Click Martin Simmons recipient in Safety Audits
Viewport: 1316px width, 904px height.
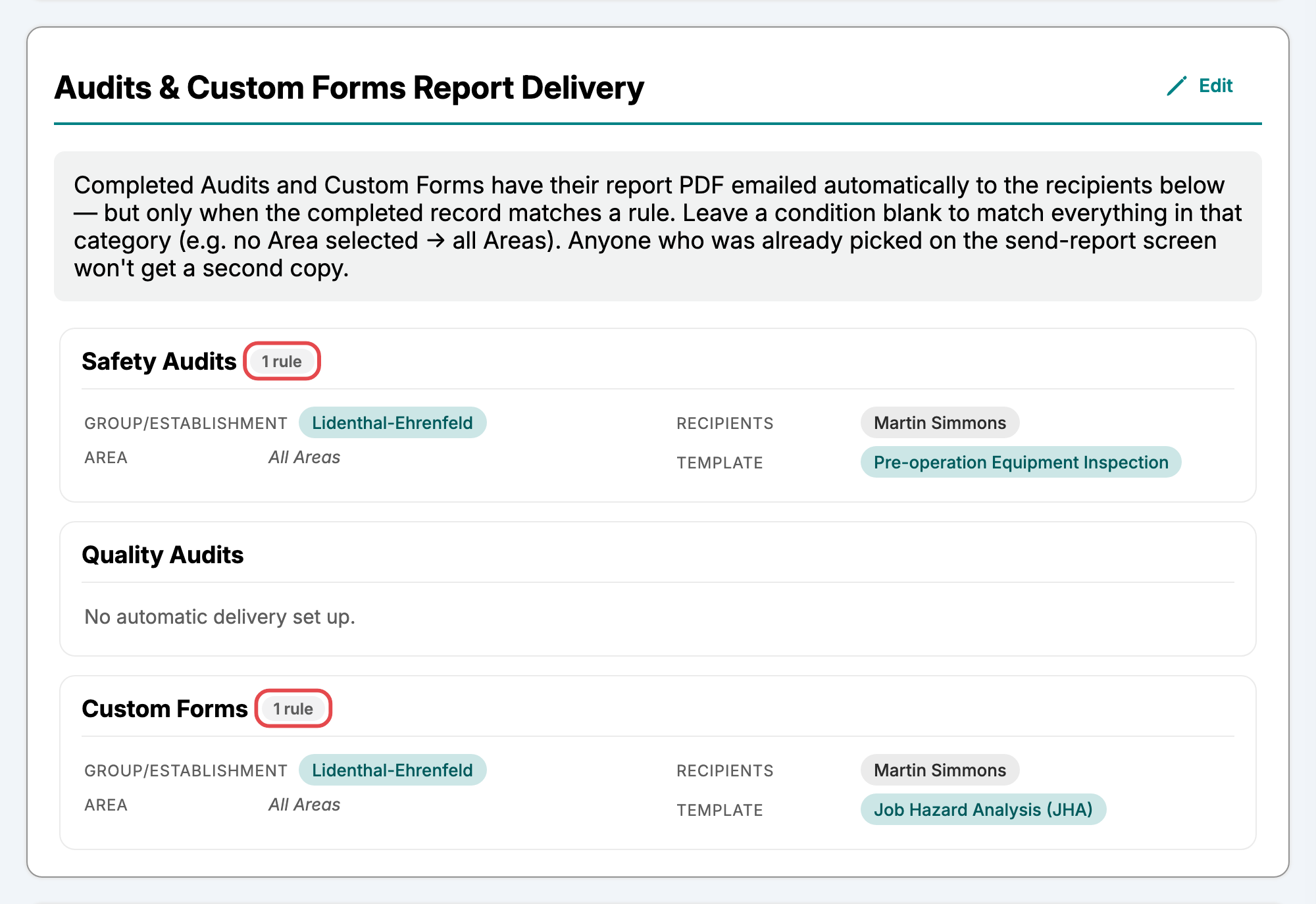(940, 422)
